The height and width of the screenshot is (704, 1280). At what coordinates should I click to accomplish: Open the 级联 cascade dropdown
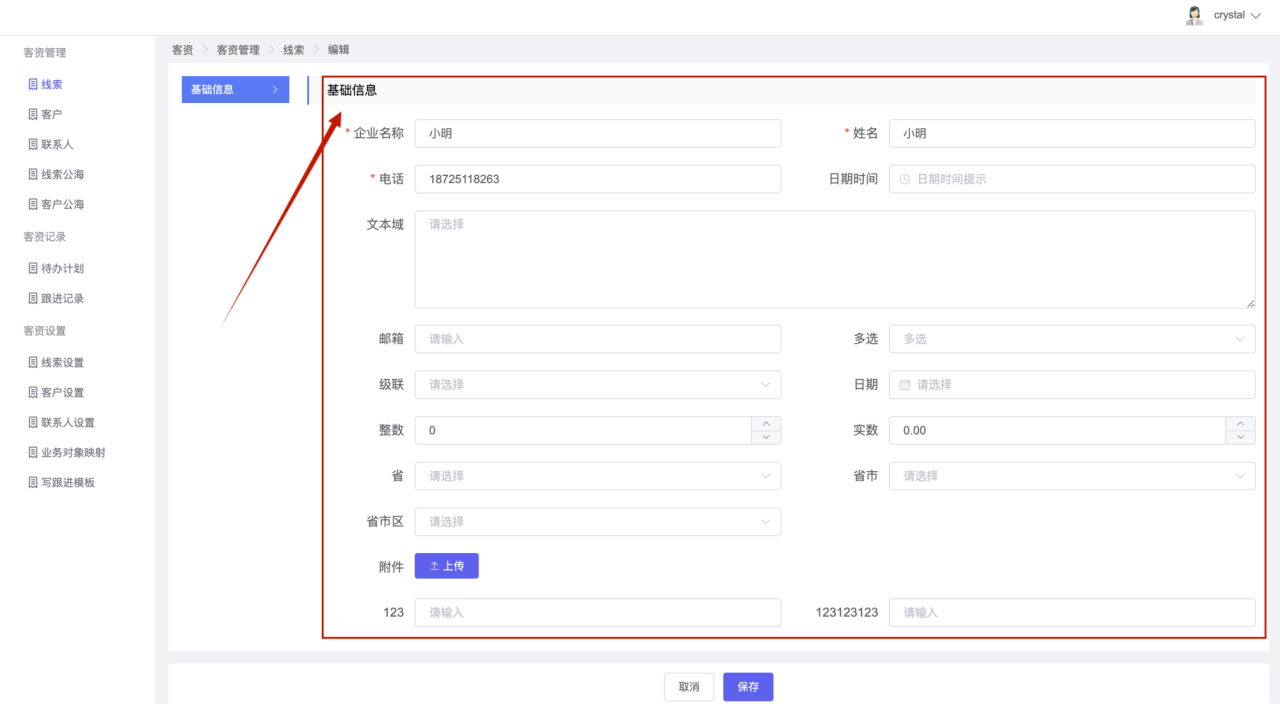pos(597,385)
